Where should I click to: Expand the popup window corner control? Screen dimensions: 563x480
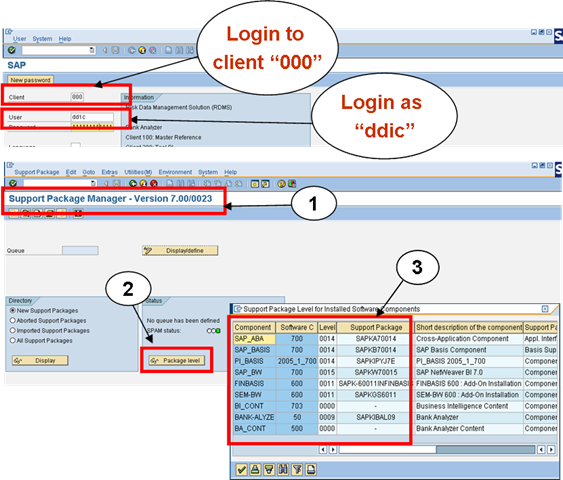545,309
